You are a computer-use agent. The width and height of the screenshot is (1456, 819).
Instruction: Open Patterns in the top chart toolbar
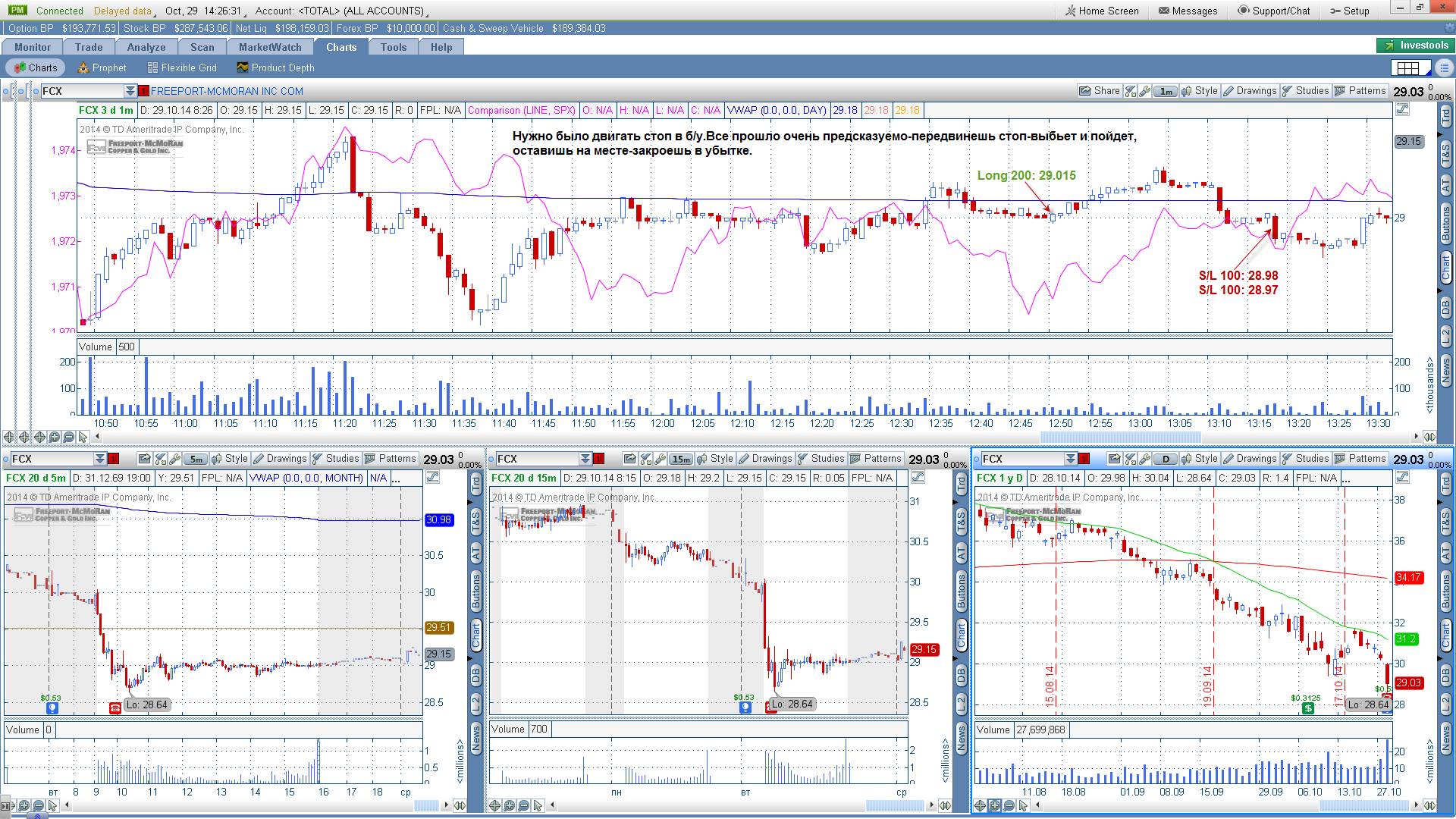coord(1360,91)
